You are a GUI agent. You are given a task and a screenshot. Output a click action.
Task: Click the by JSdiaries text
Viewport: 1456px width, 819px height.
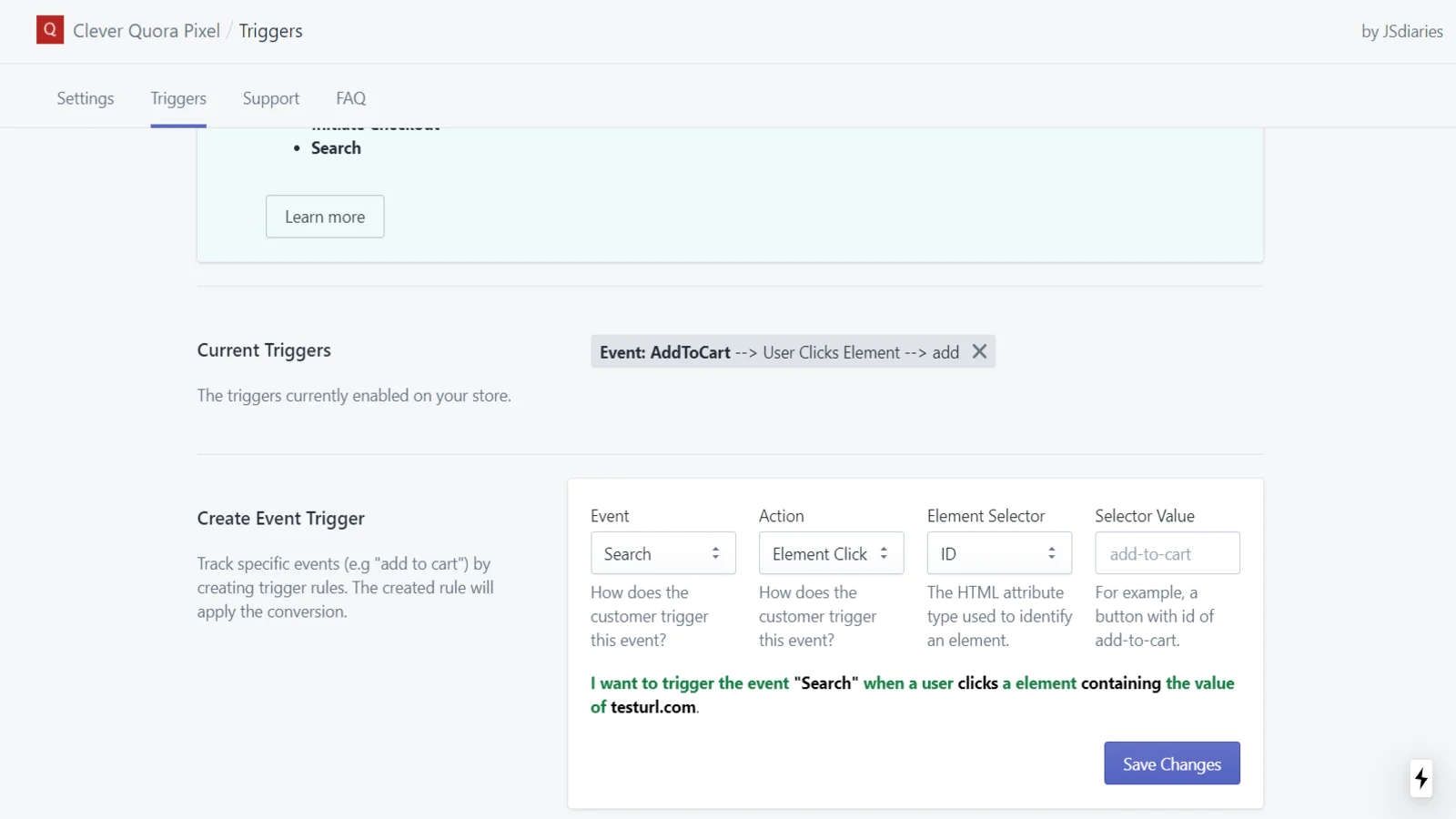coord(1401,31)
